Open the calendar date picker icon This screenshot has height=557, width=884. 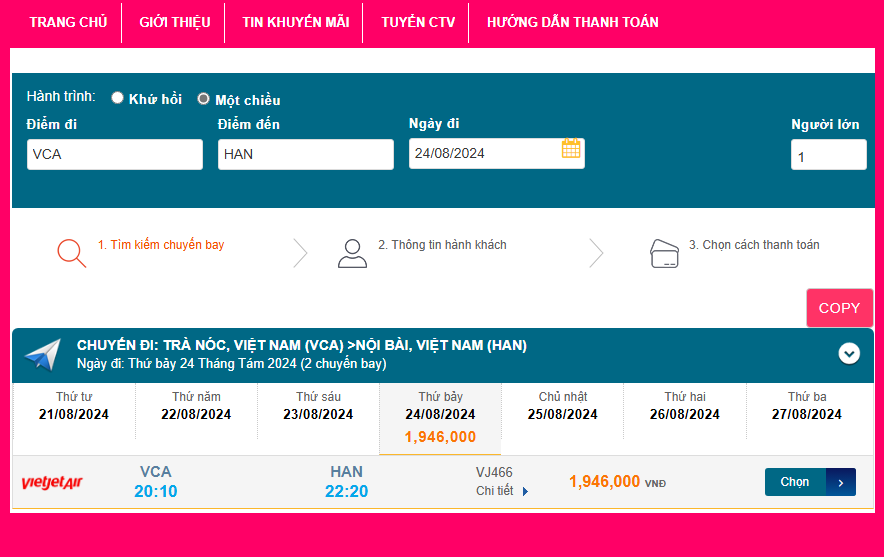click(571, 149)
